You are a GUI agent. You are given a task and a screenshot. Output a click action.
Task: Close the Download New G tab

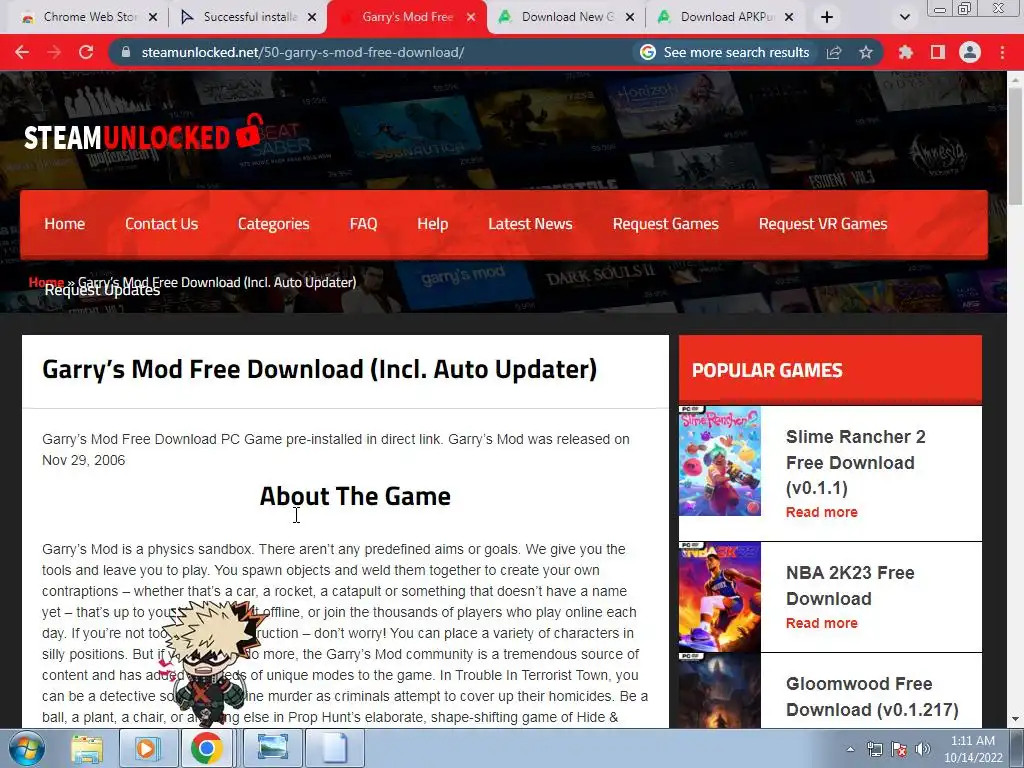tap(630, 17)
